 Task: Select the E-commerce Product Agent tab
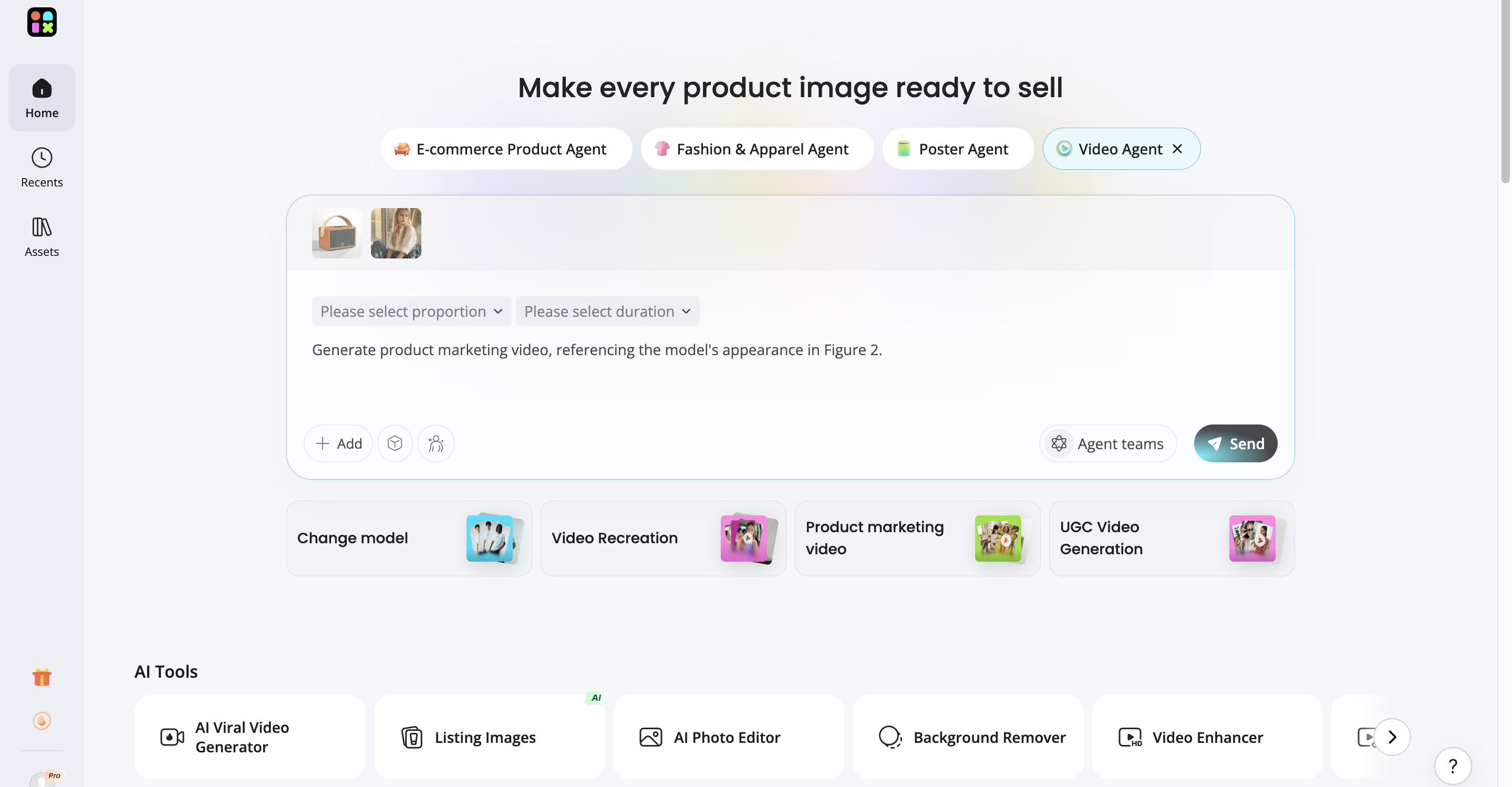point(506,149)
